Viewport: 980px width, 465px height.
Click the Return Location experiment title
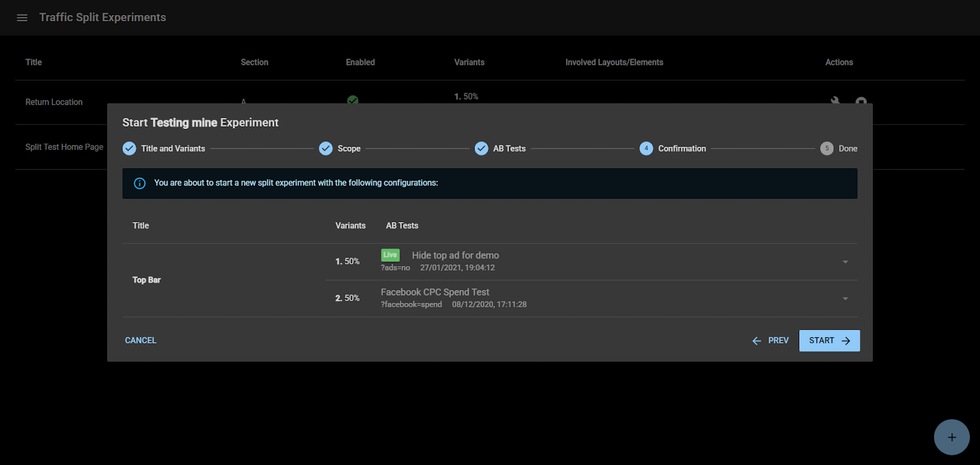pos(54,102)
